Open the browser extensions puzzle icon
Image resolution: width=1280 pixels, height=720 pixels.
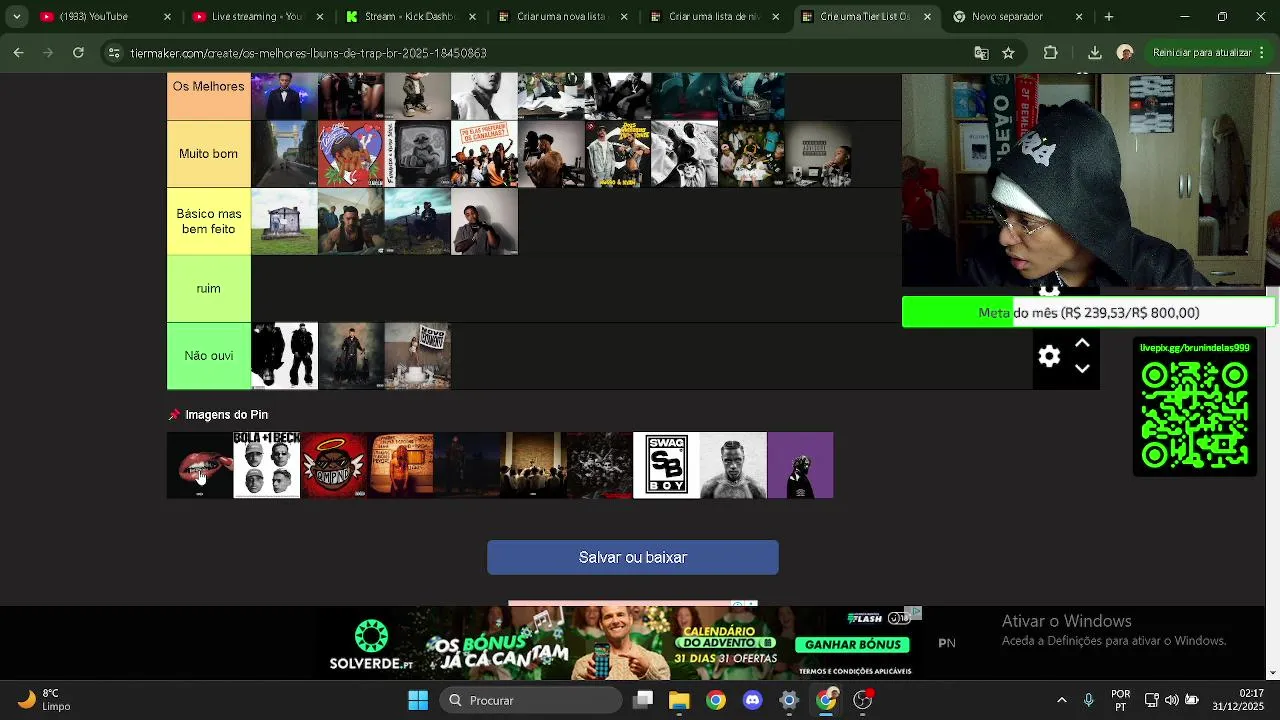[x=1050, y=53]
